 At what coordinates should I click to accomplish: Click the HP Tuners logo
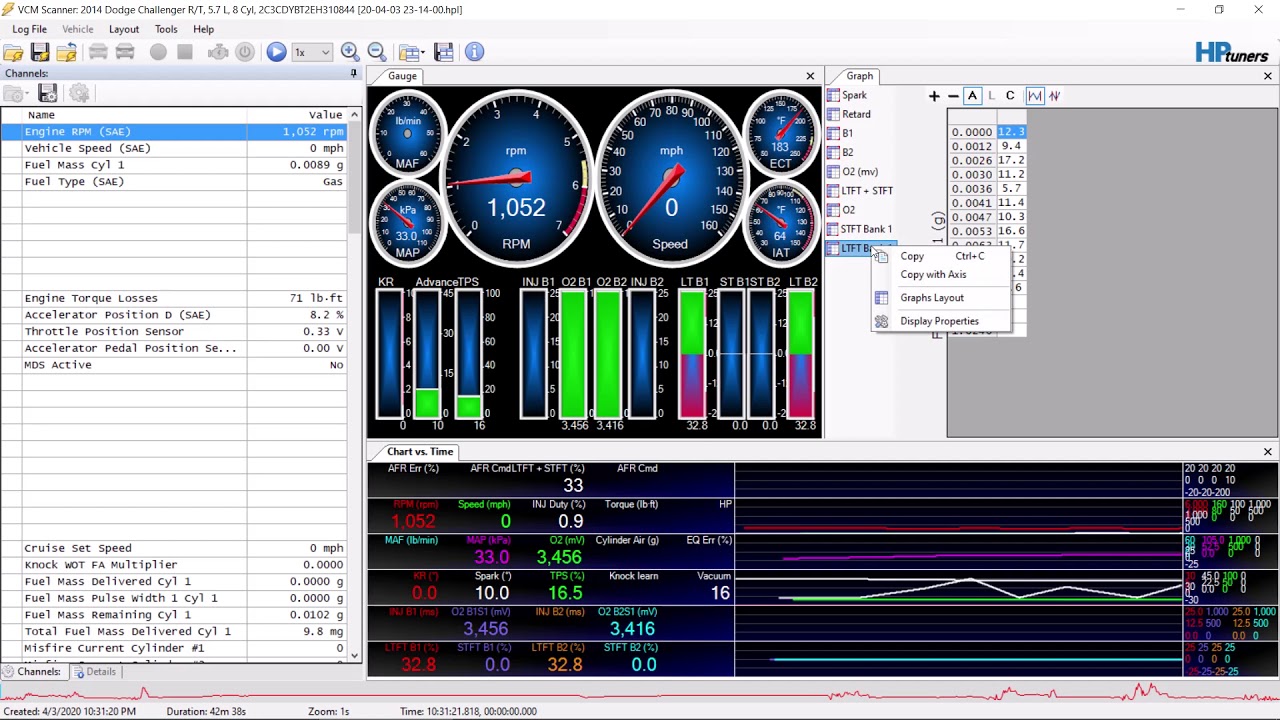(1232, 52)
